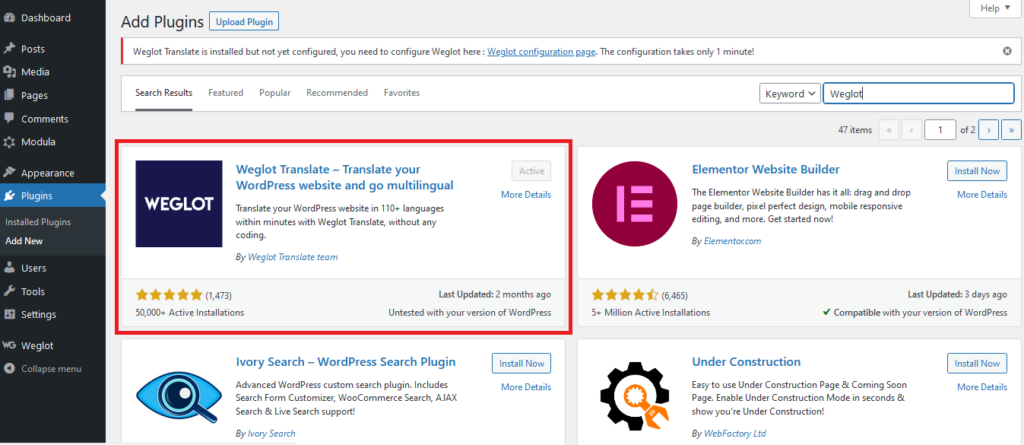1024x445 pixels.
Task: Click the Upload Plugin button
Action: click(x=244, y=21)
